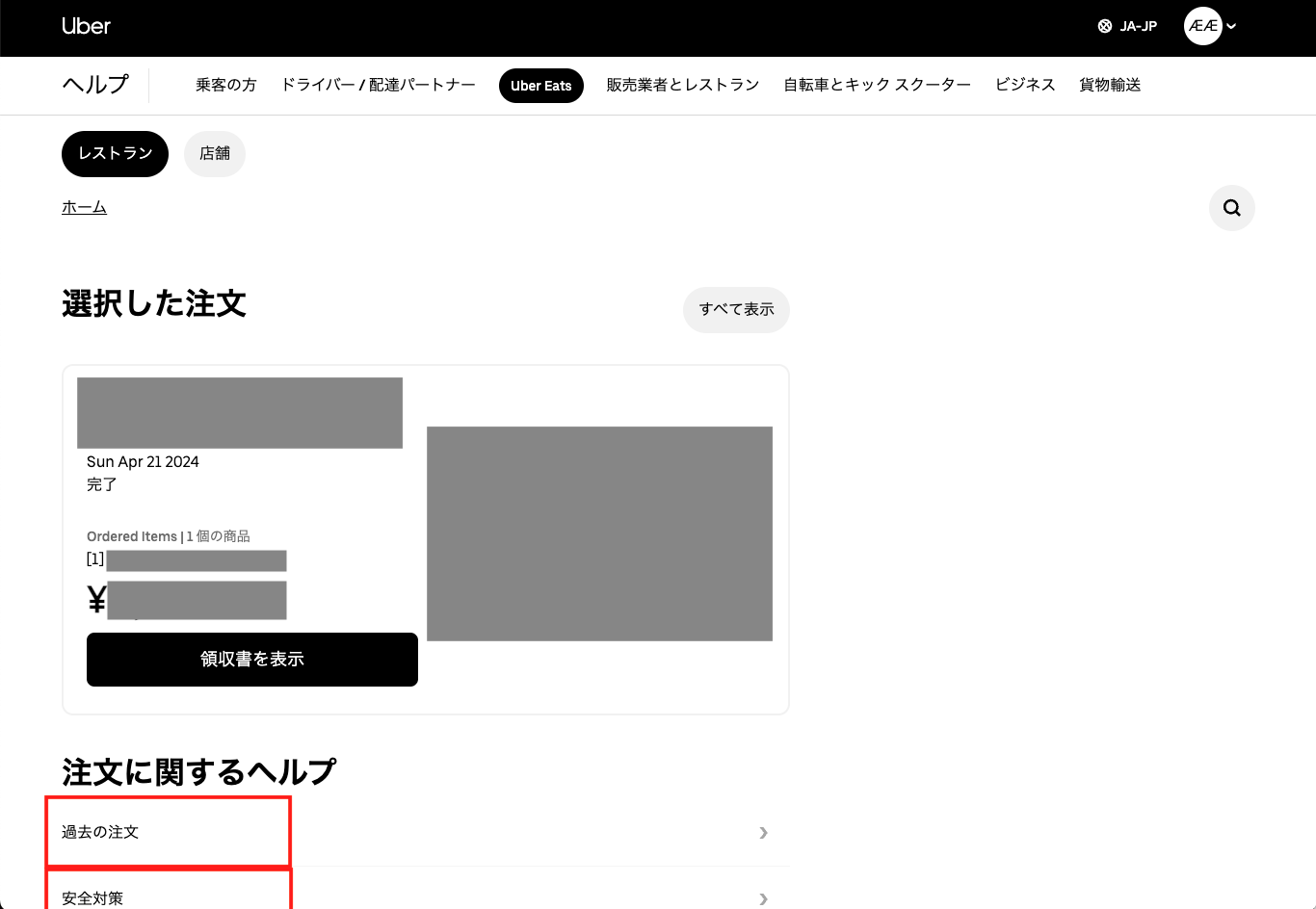Click the globe language icon
This screenshot has height=909, width=1316.
pyautogui.click(x=1105, y=27)
